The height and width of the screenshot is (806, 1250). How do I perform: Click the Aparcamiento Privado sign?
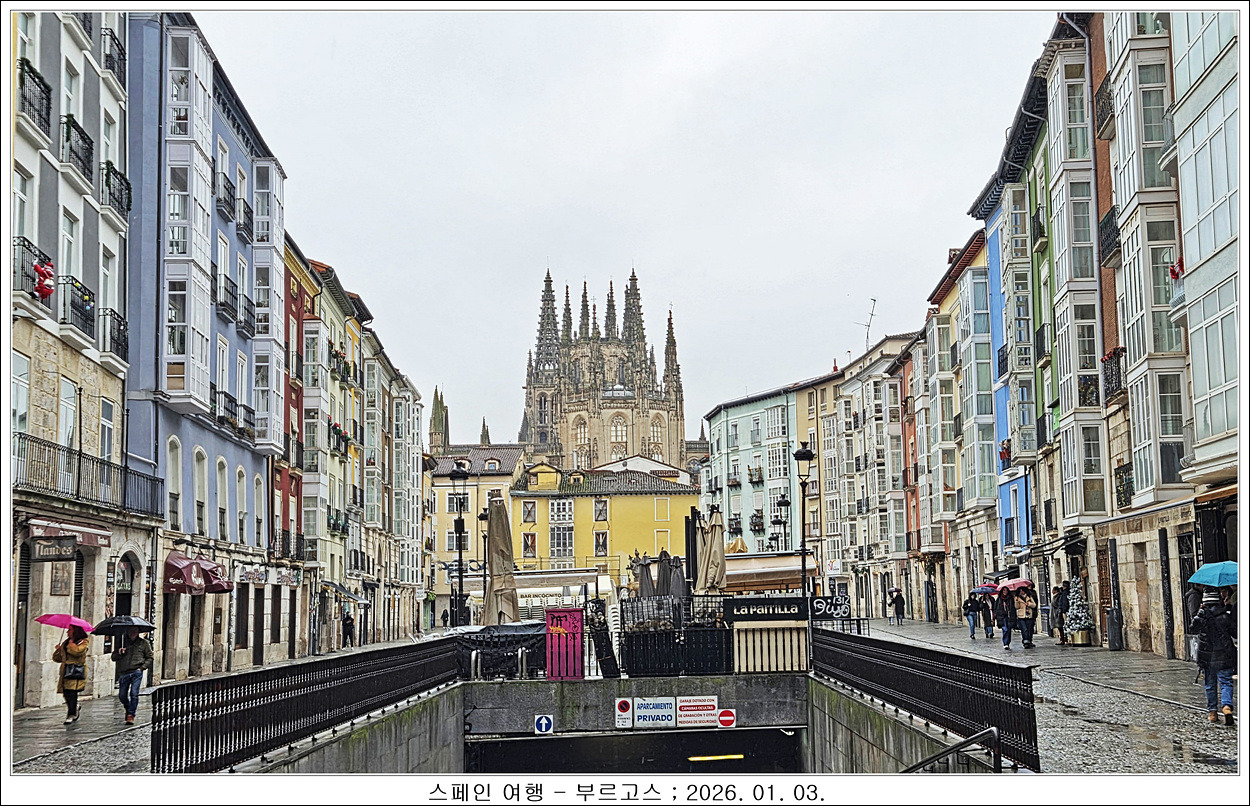tap(654, 711)
